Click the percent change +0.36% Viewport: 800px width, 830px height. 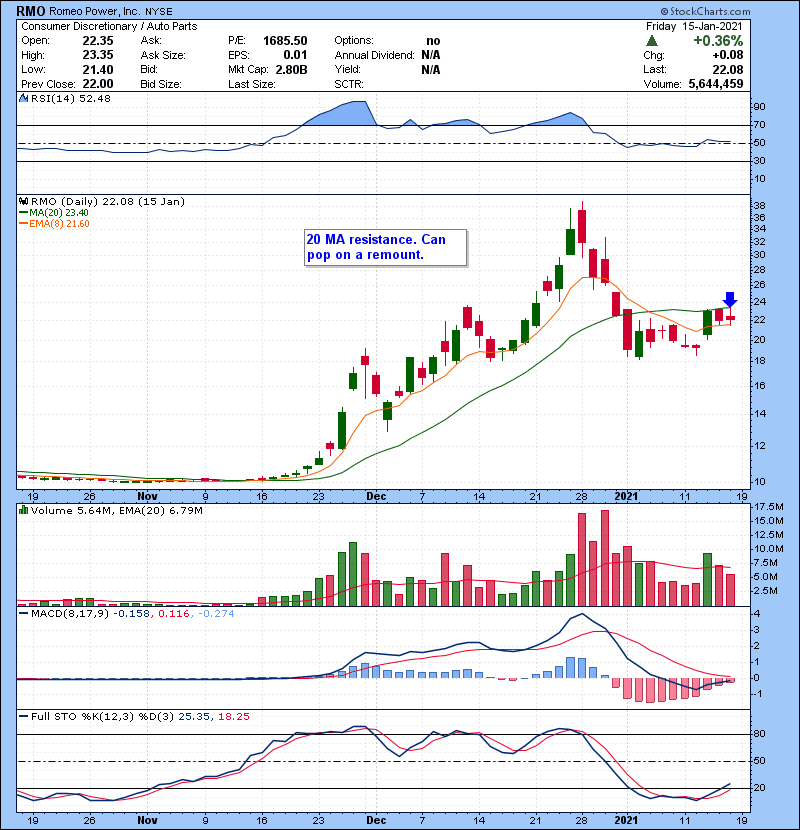(718, 41)
